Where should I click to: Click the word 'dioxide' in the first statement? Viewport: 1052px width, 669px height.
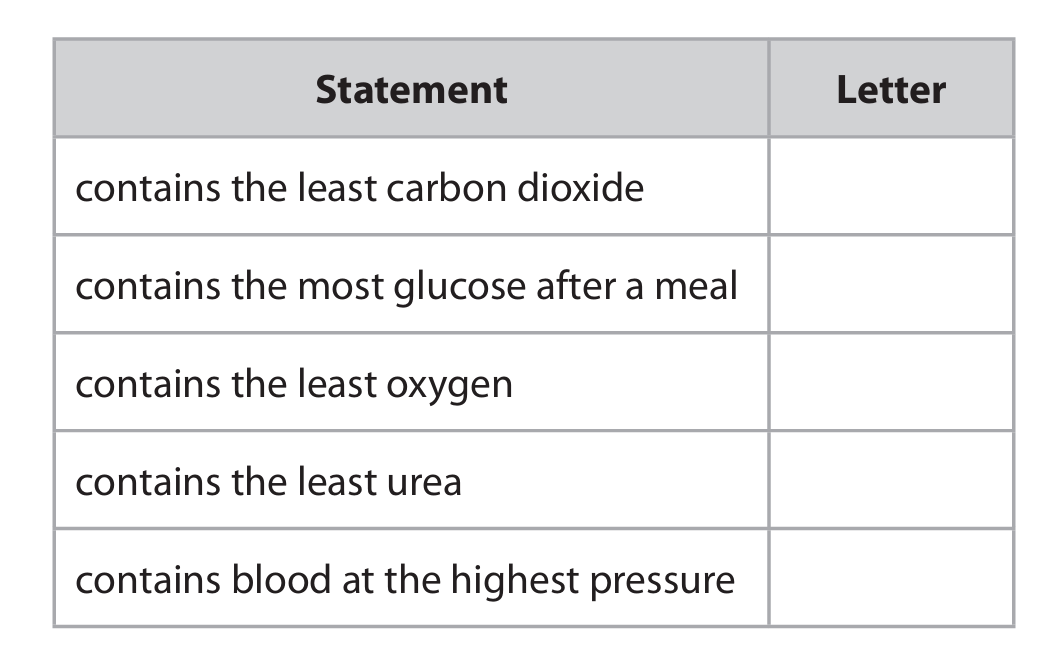(582, 188)
